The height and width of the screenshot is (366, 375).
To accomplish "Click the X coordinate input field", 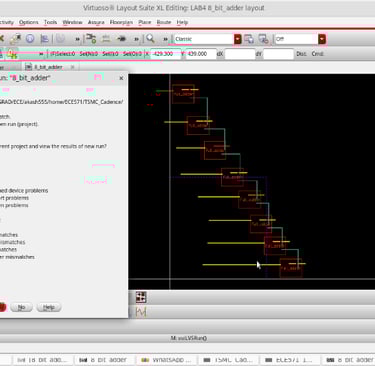I will pos(166,54).
